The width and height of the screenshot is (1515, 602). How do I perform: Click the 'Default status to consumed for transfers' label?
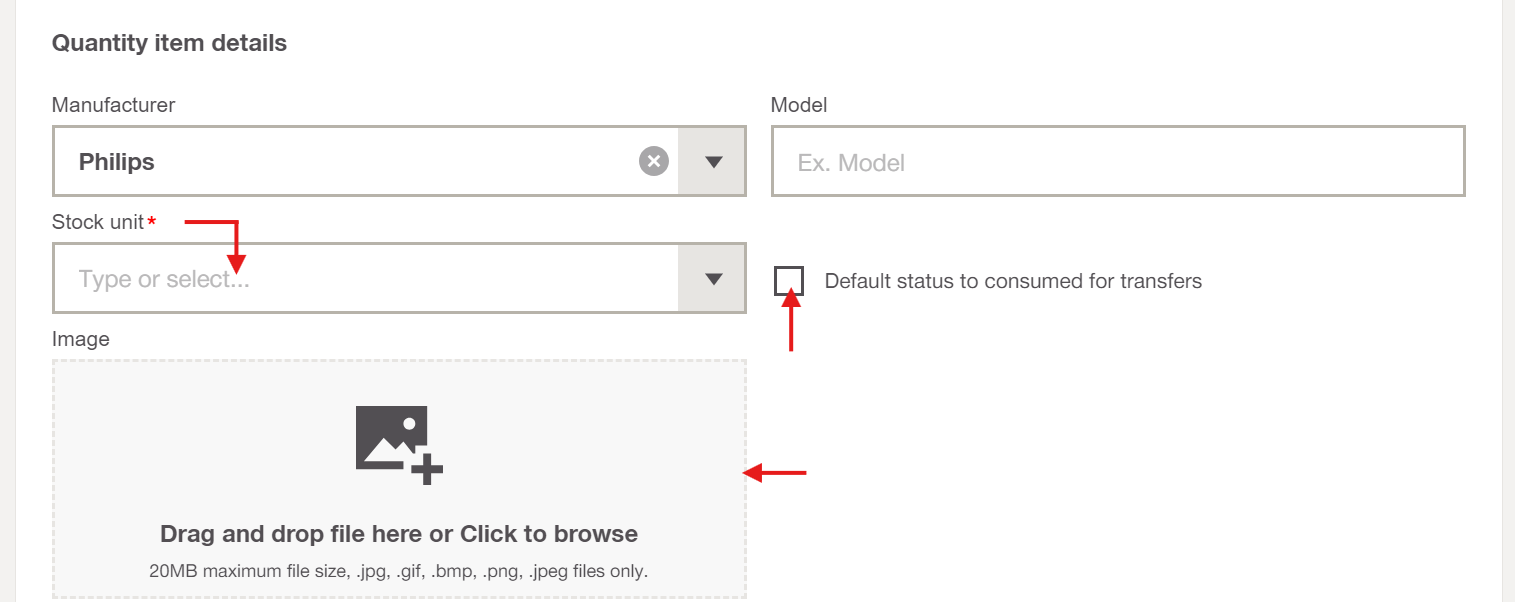[1013, 281]
